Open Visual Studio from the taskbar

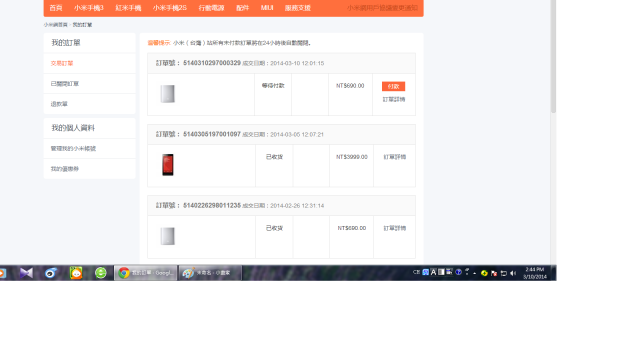coord(26,273)
